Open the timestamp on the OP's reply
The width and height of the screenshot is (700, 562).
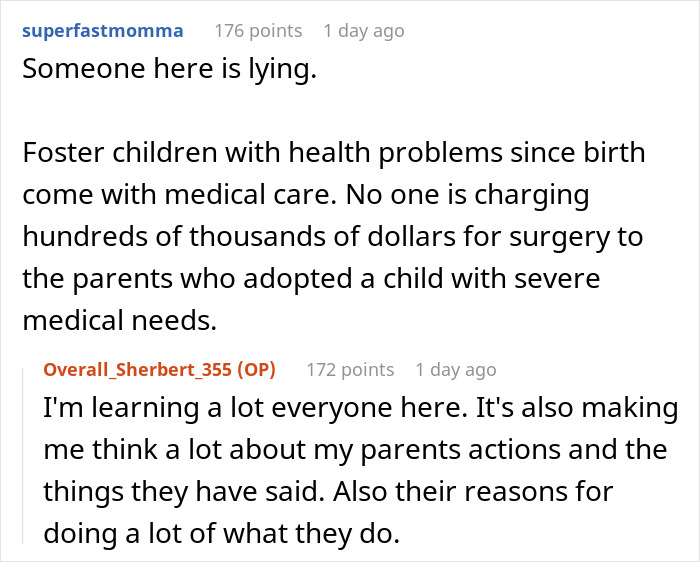455,370
